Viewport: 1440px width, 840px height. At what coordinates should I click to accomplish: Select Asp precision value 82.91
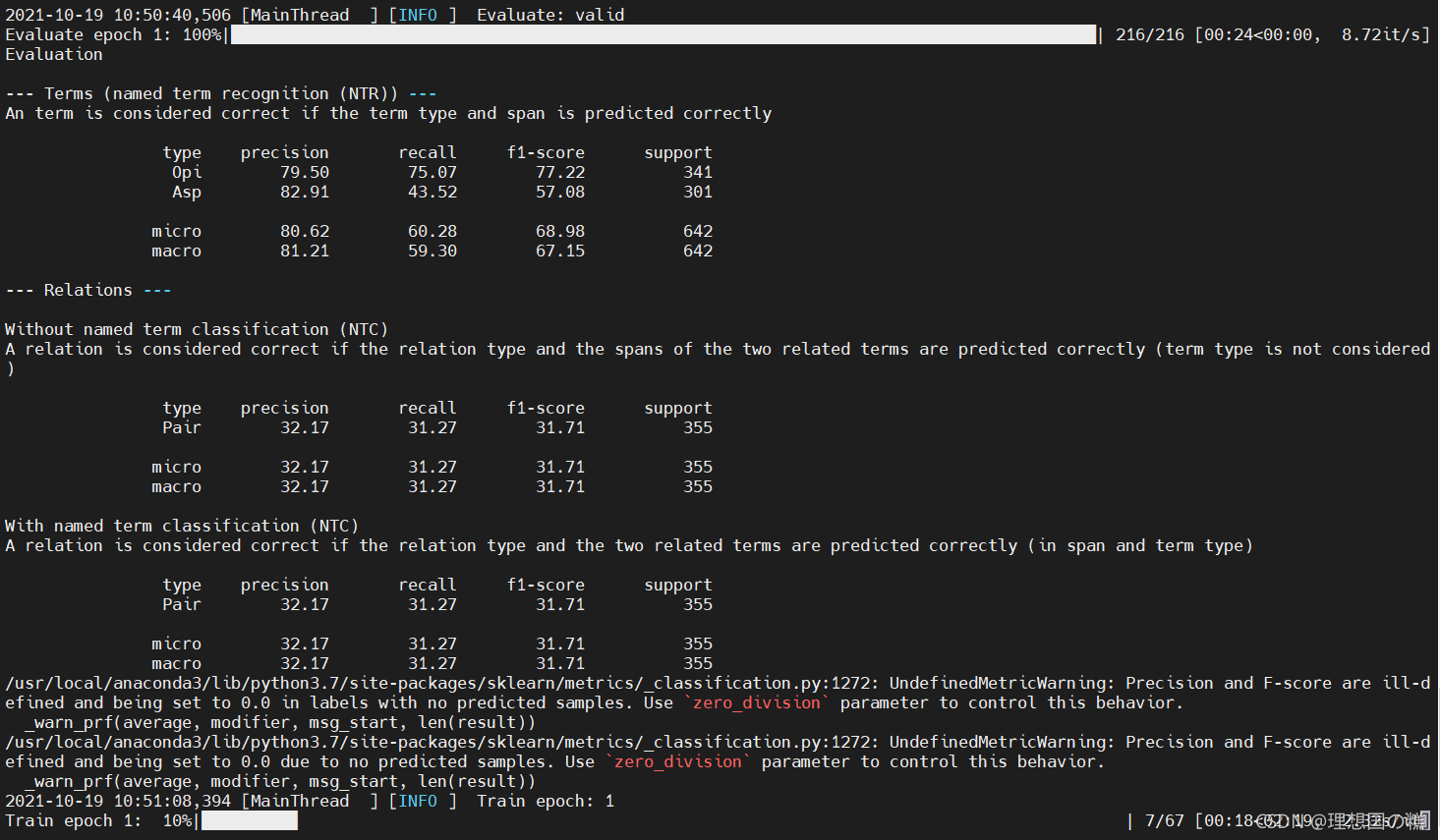click(x=305, y=192)
